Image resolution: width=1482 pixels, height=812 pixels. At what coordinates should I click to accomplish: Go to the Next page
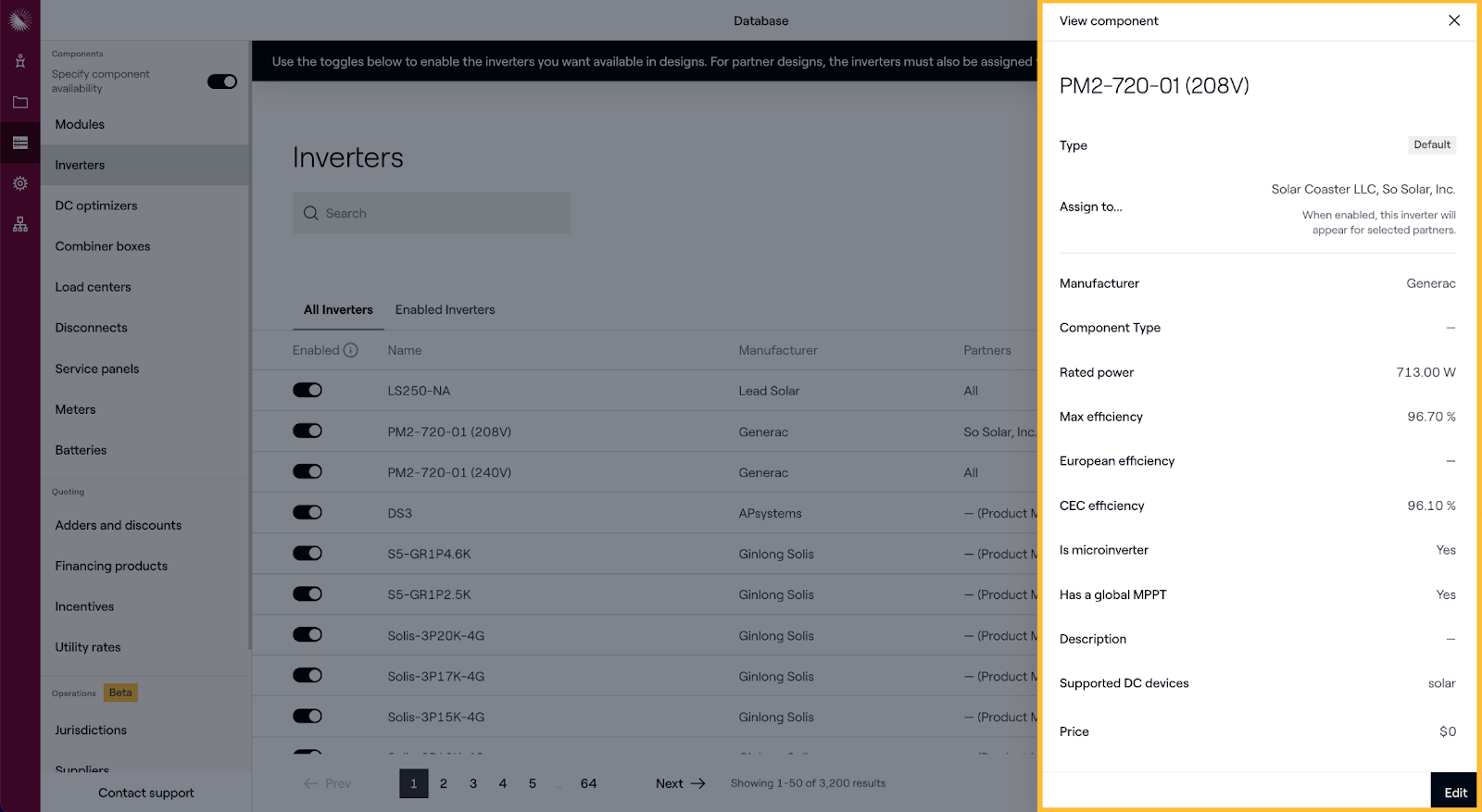click(681, 783)
